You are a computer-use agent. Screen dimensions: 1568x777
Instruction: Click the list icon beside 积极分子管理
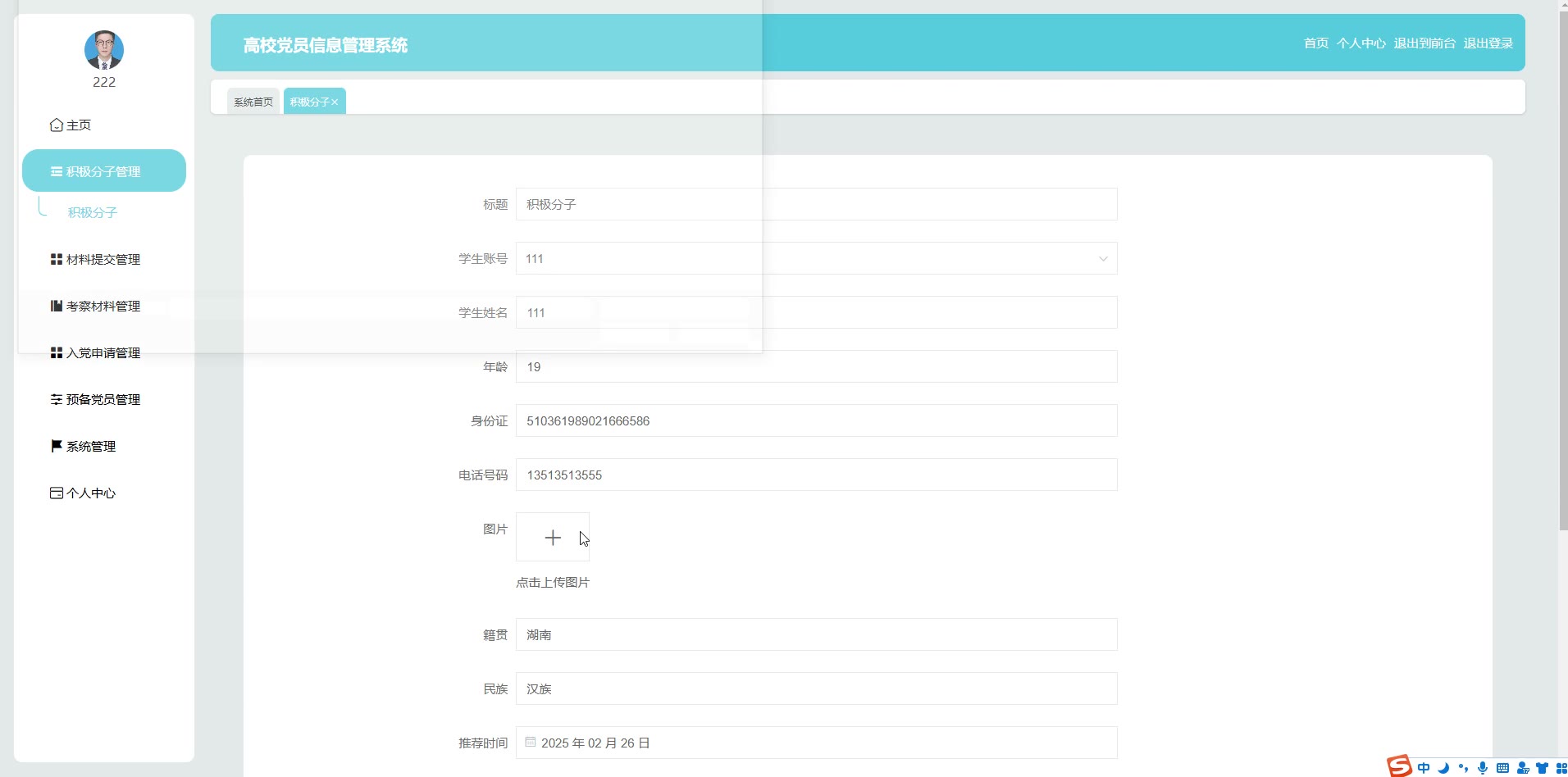click(x=57, y=171)
